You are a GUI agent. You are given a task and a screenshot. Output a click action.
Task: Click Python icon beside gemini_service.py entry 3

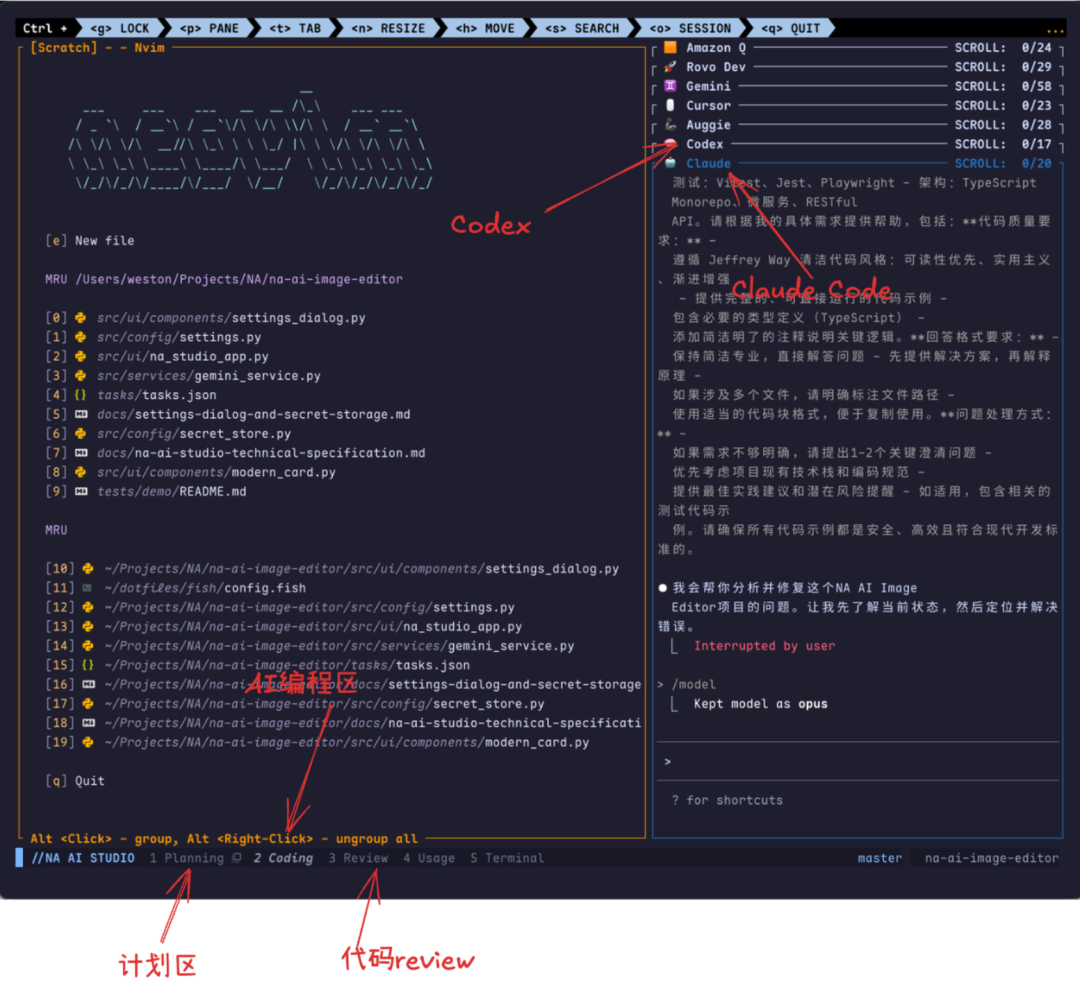[81, 375]
